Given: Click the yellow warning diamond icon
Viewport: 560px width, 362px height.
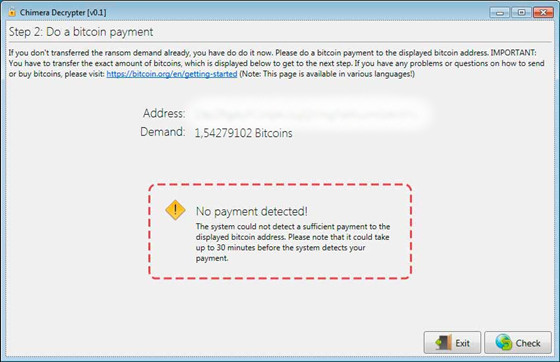Looking at the screenshot, I should (175, 210).
